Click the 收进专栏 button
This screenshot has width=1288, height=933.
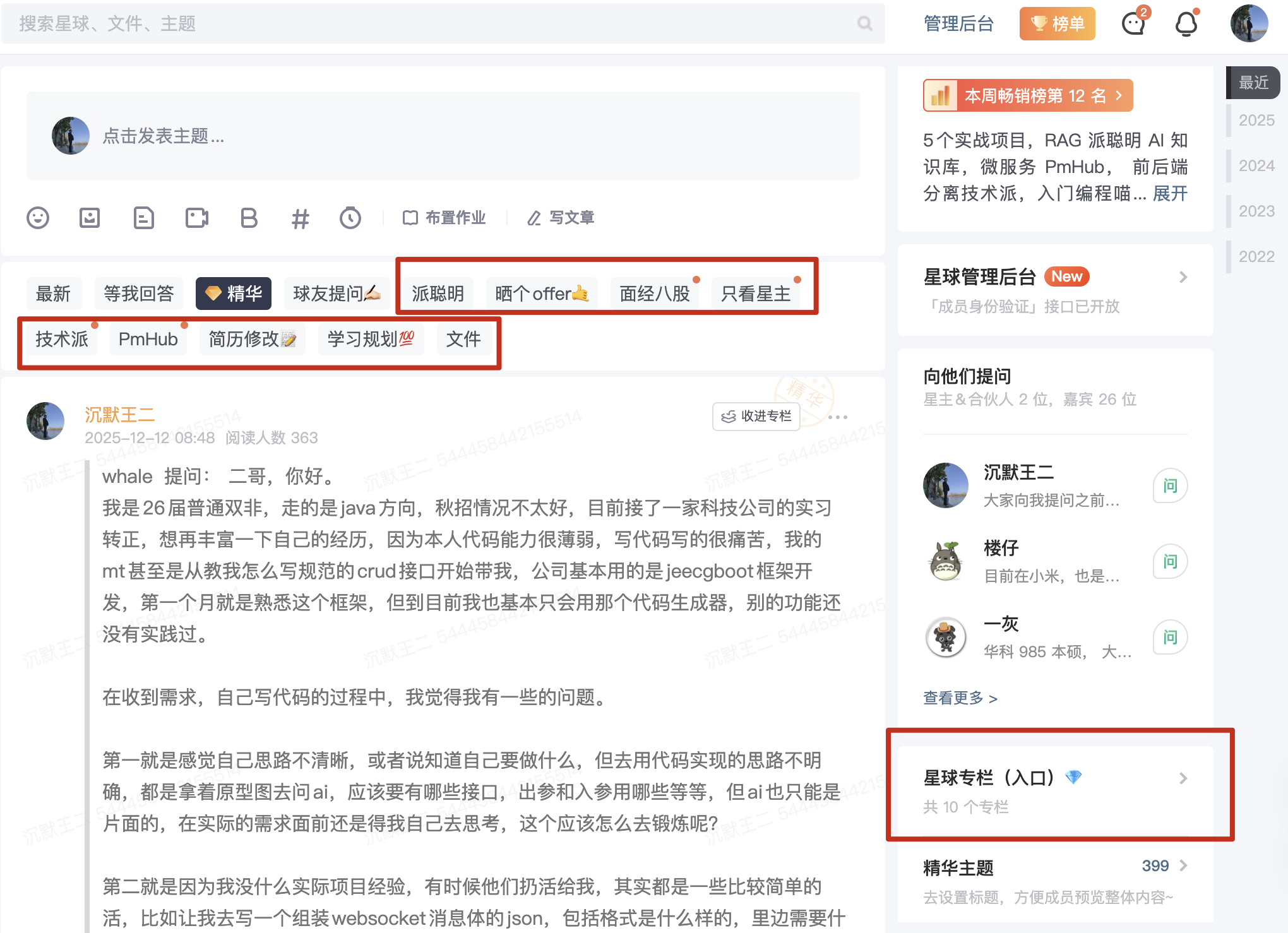pos(756,416)
